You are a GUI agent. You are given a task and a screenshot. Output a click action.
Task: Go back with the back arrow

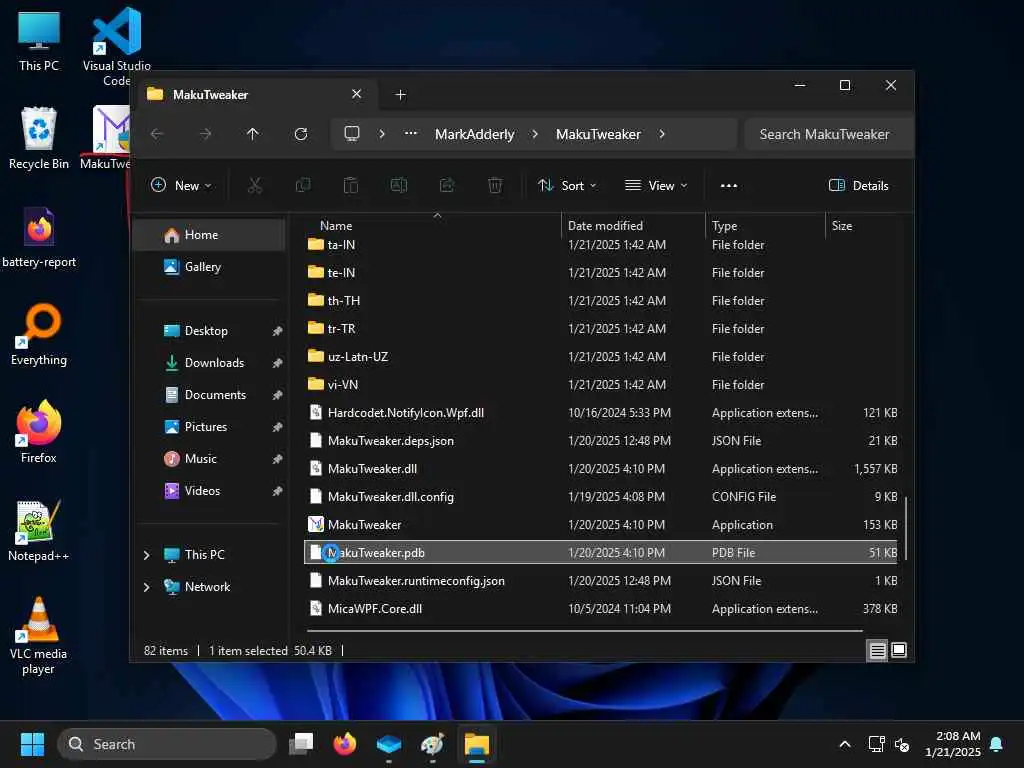[157, 134]
